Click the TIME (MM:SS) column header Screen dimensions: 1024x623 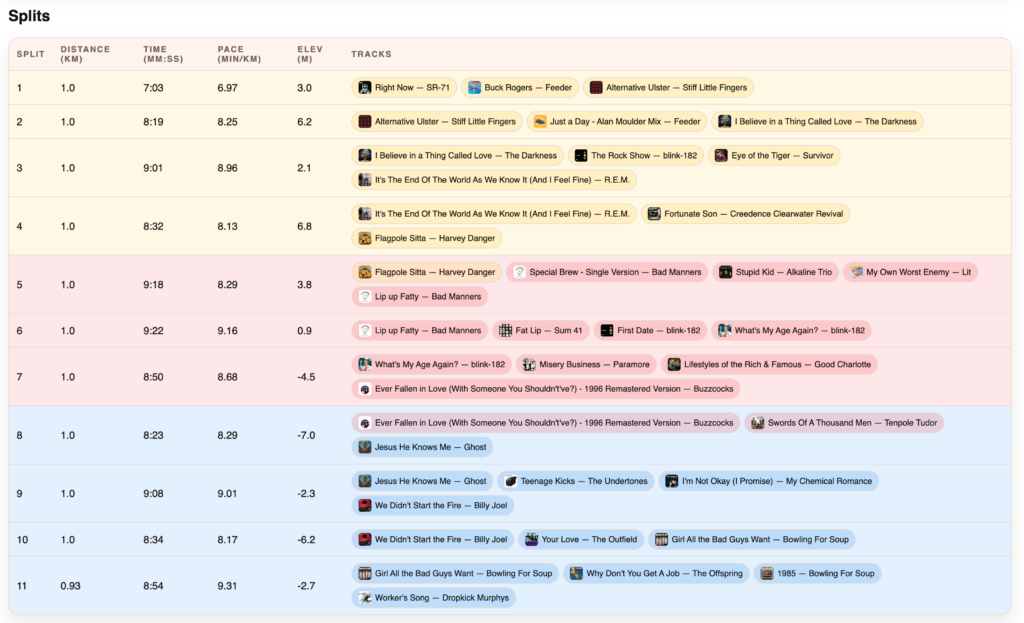[x=163, y=54]
